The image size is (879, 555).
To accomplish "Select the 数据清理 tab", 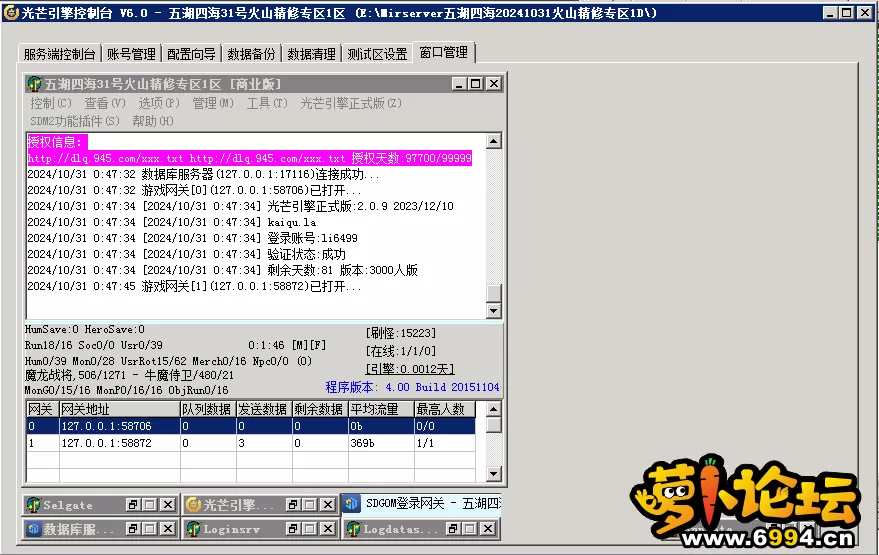I will pos(311,54).
